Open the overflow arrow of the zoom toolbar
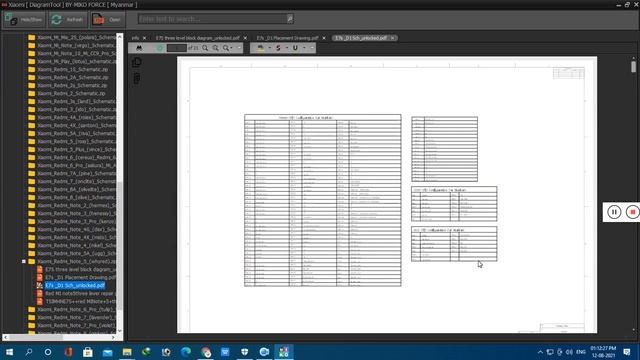 [240, 48]
